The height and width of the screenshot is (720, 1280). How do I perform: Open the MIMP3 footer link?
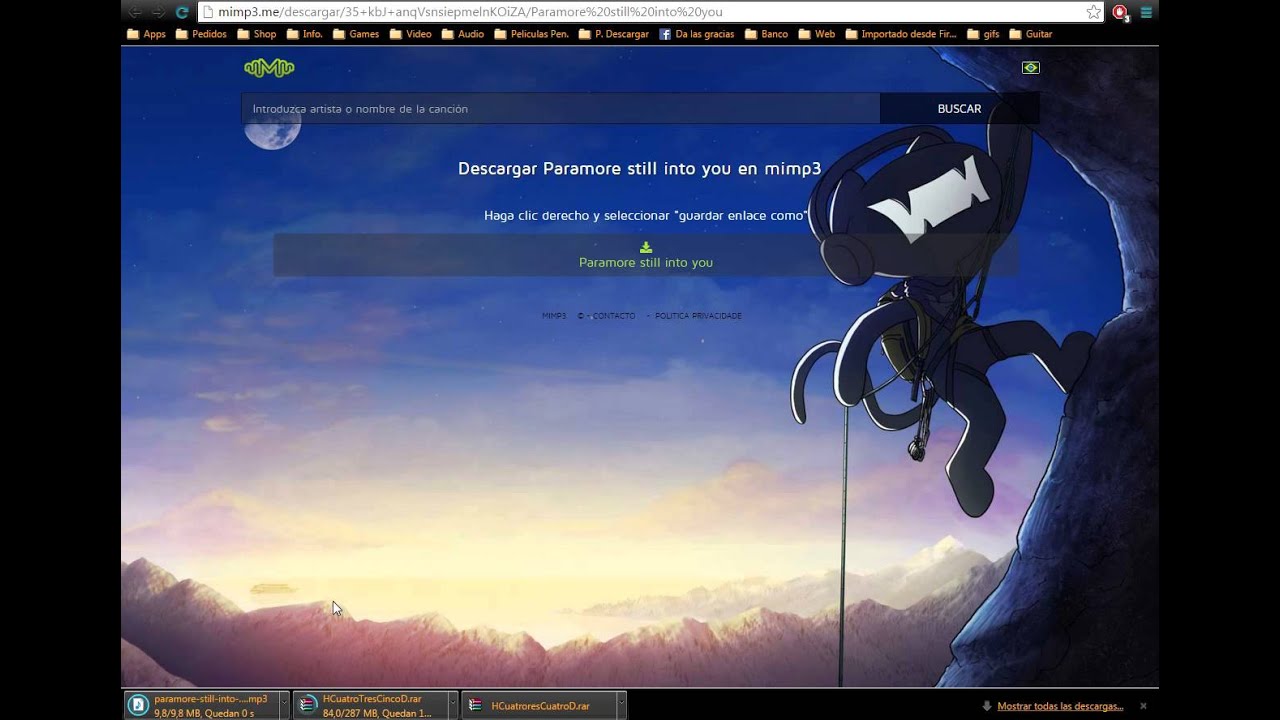554,316
